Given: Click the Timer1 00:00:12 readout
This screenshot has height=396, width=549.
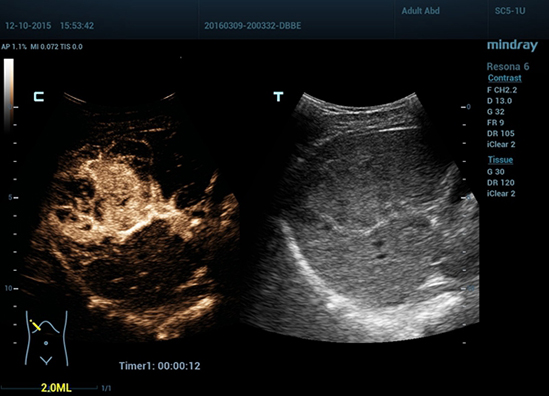Looking at the screenshot, I should coord(160,366).
